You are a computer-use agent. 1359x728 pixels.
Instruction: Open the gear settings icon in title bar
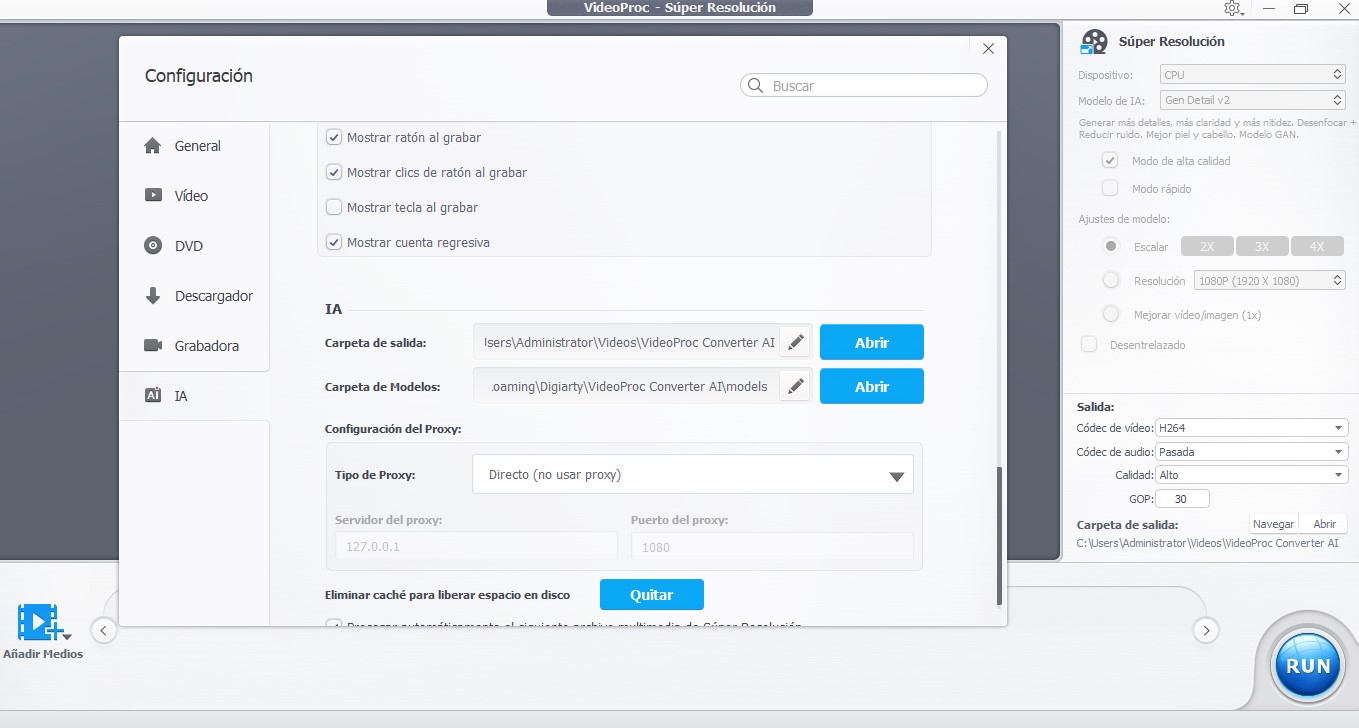[1232, 9]
